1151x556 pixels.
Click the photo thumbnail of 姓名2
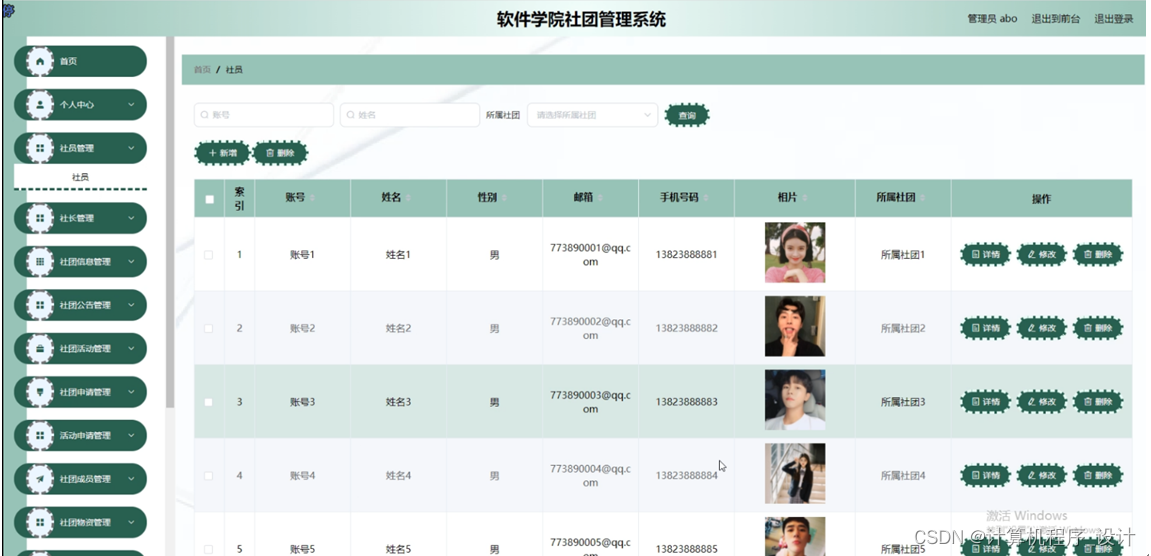pos(795,326)
